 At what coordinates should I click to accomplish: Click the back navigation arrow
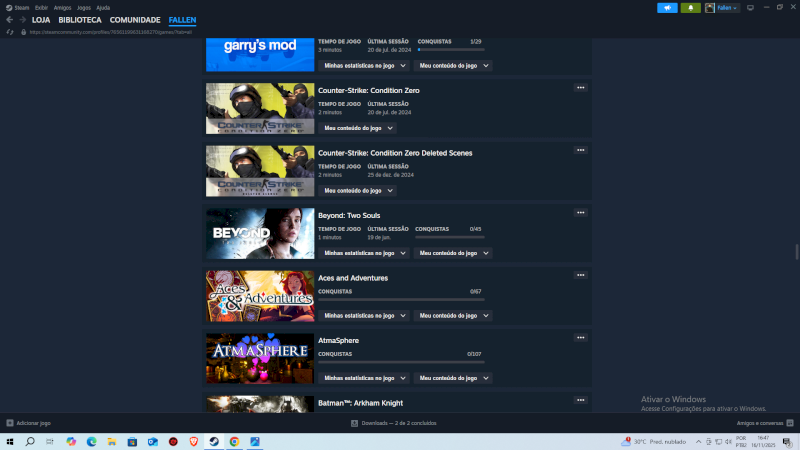pos(9,20)
